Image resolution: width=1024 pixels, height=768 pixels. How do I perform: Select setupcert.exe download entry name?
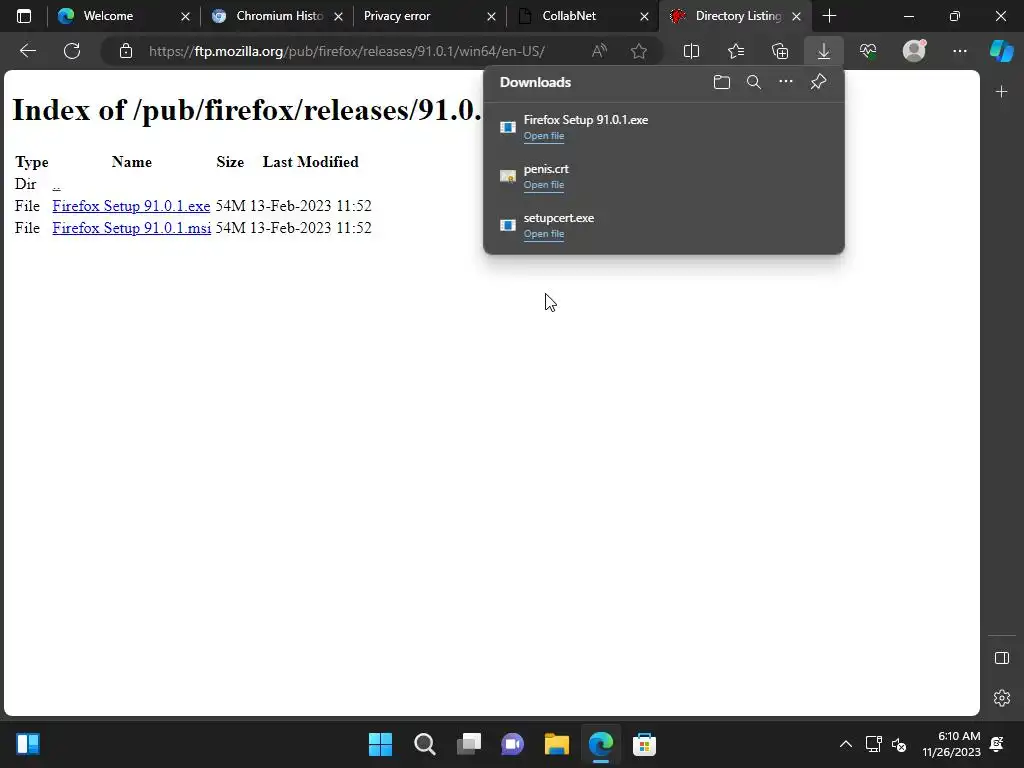point(558,218)
